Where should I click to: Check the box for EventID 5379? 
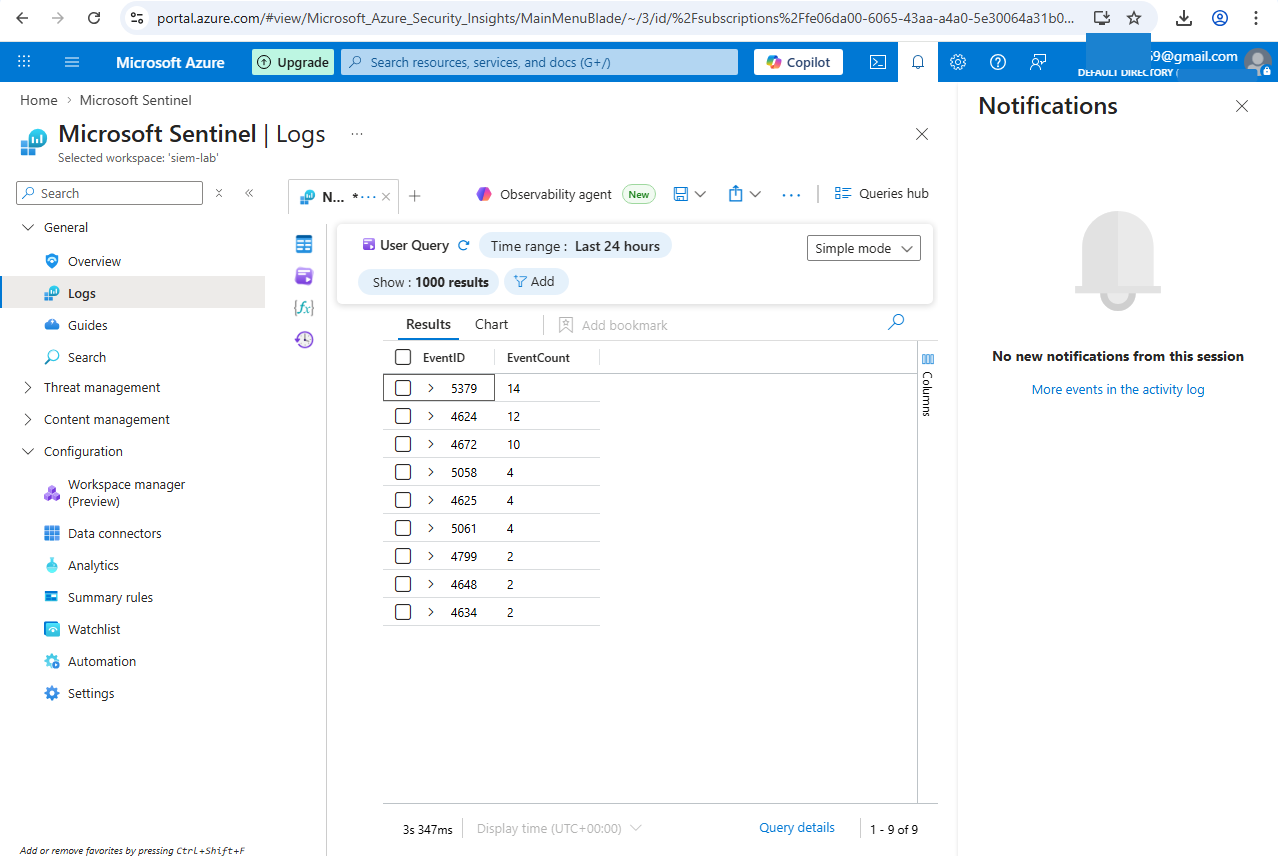[403, 388]
